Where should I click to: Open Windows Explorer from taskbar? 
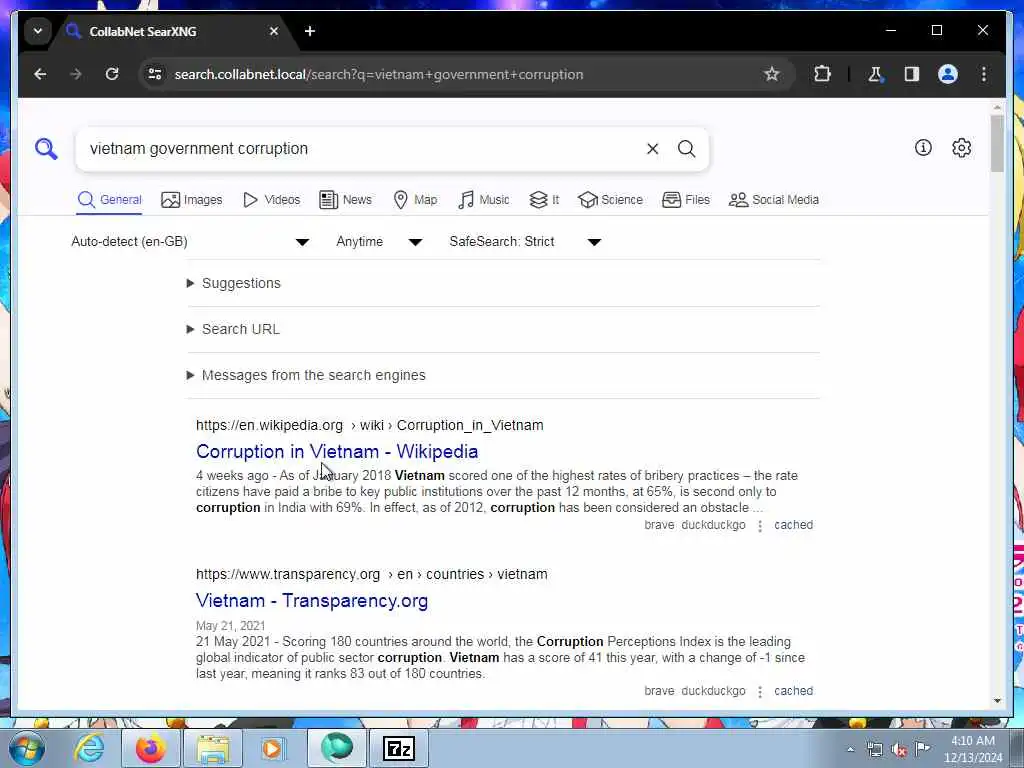(213, 748)
